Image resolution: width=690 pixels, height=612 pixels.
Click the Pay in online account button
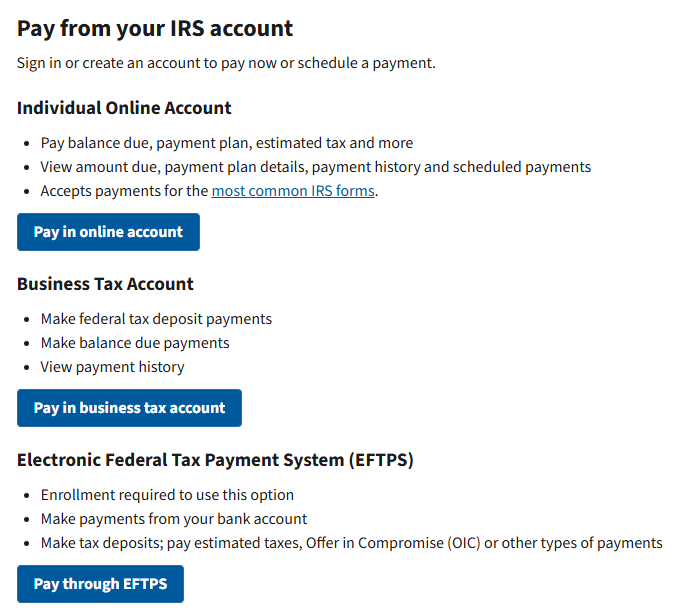pos(108,232)
